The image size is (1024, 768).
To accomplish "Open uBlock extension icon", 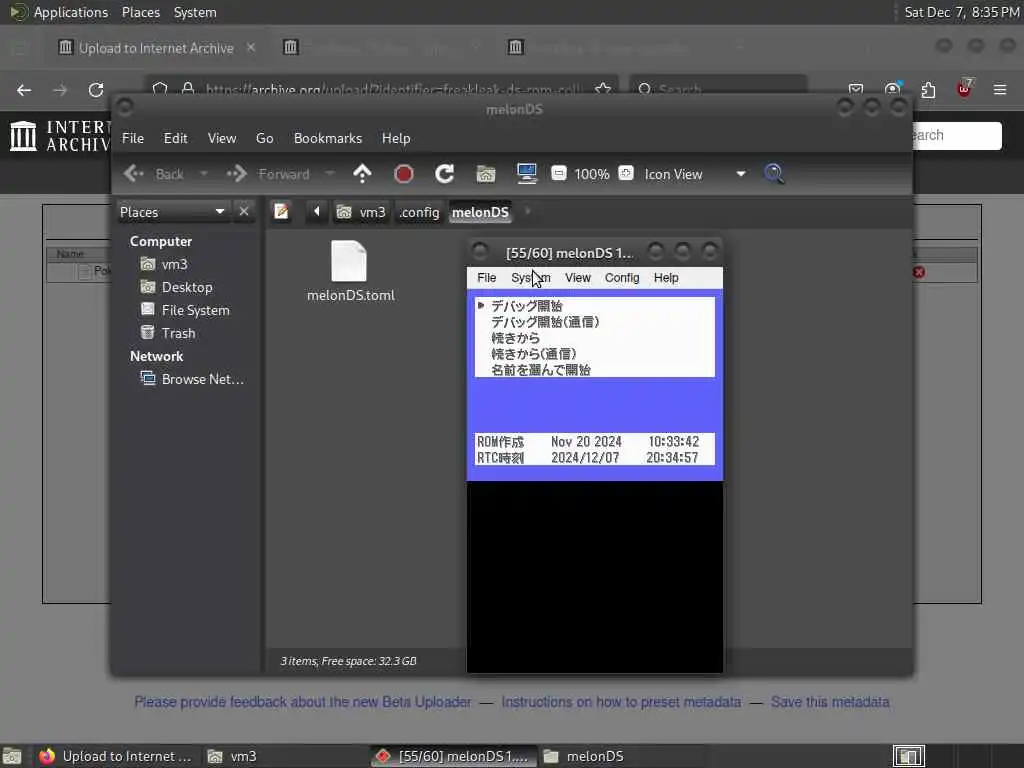I will pyautogui.click(x=965, y=89).
